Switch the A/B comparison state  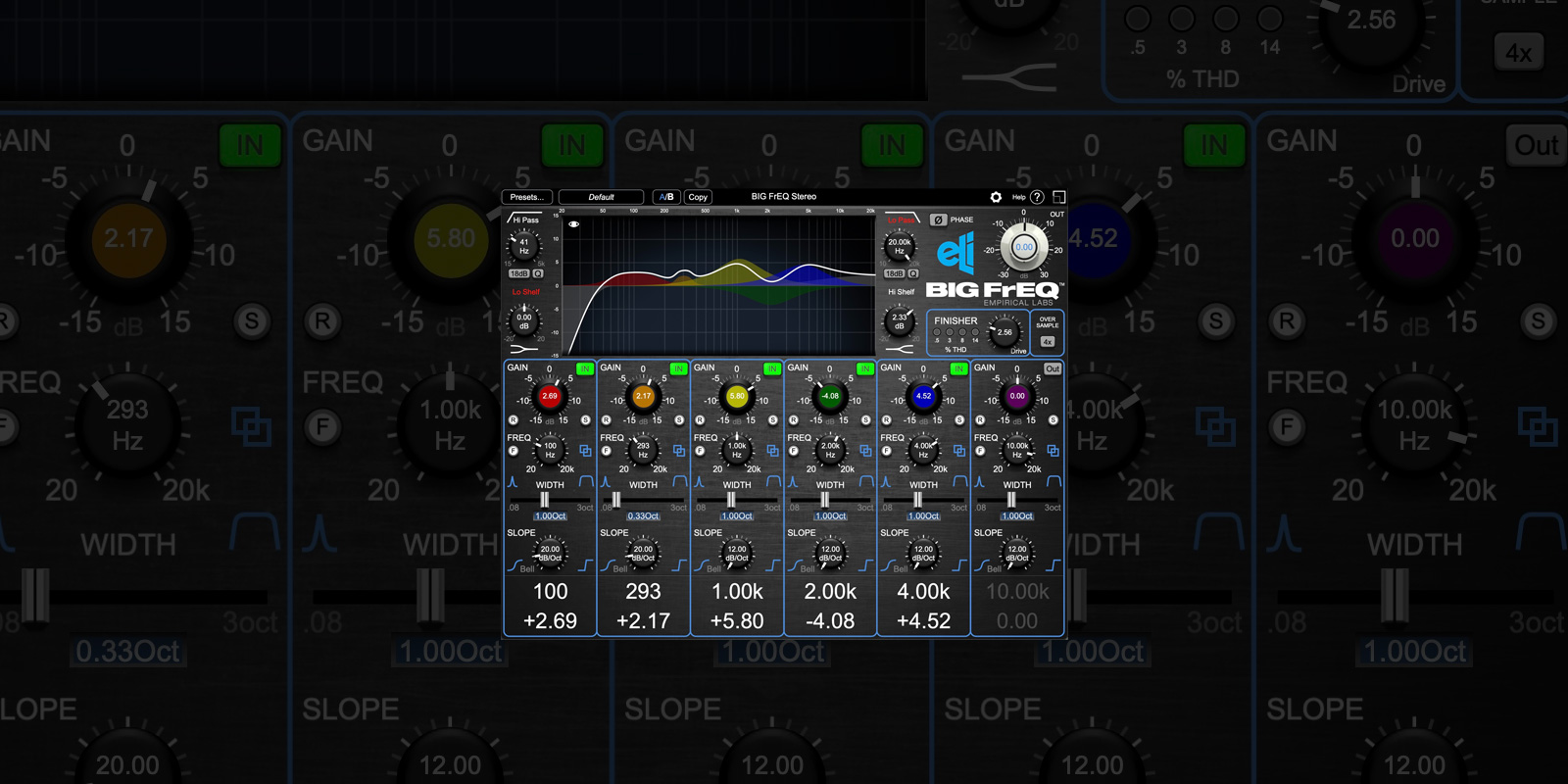point(666,197)
